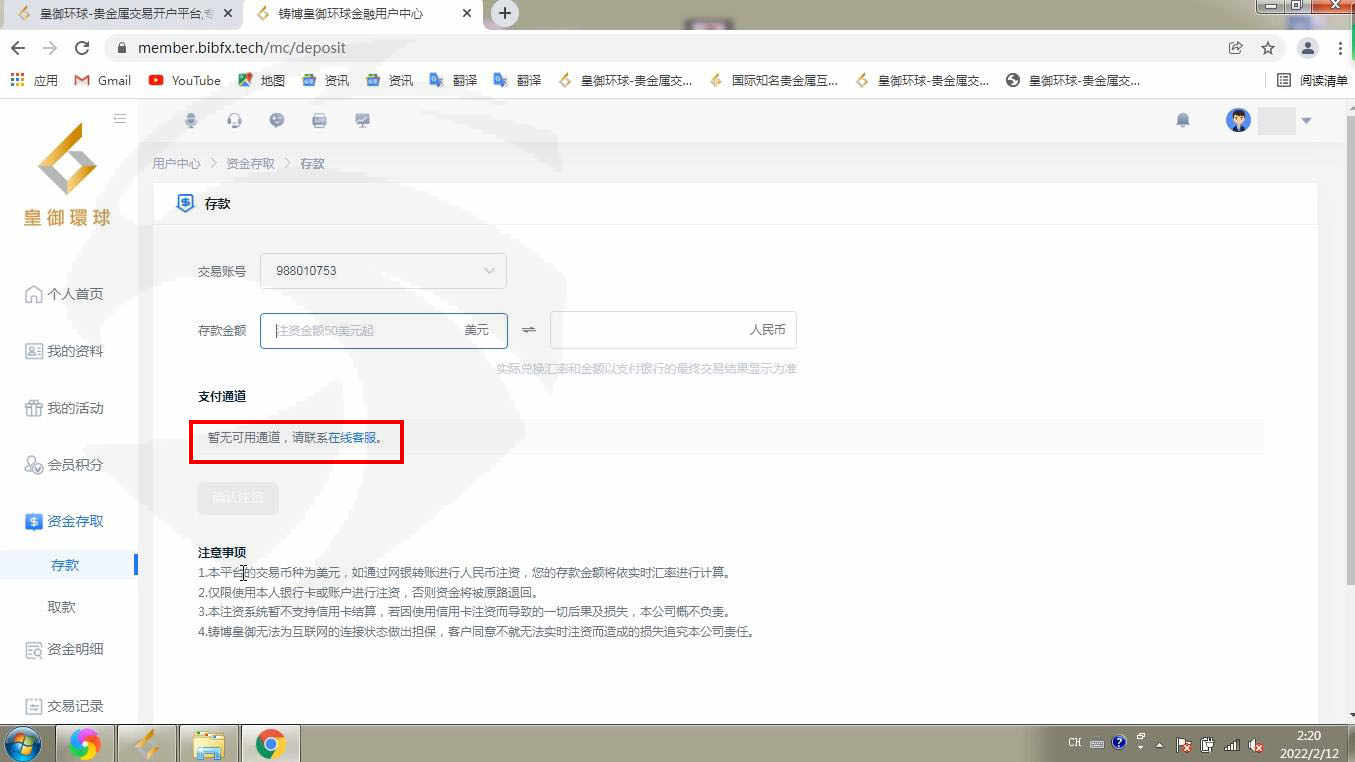Screen dimensions: 1355x762
Task: Click the volume muted tray icon
Action: coord(1256,745)
